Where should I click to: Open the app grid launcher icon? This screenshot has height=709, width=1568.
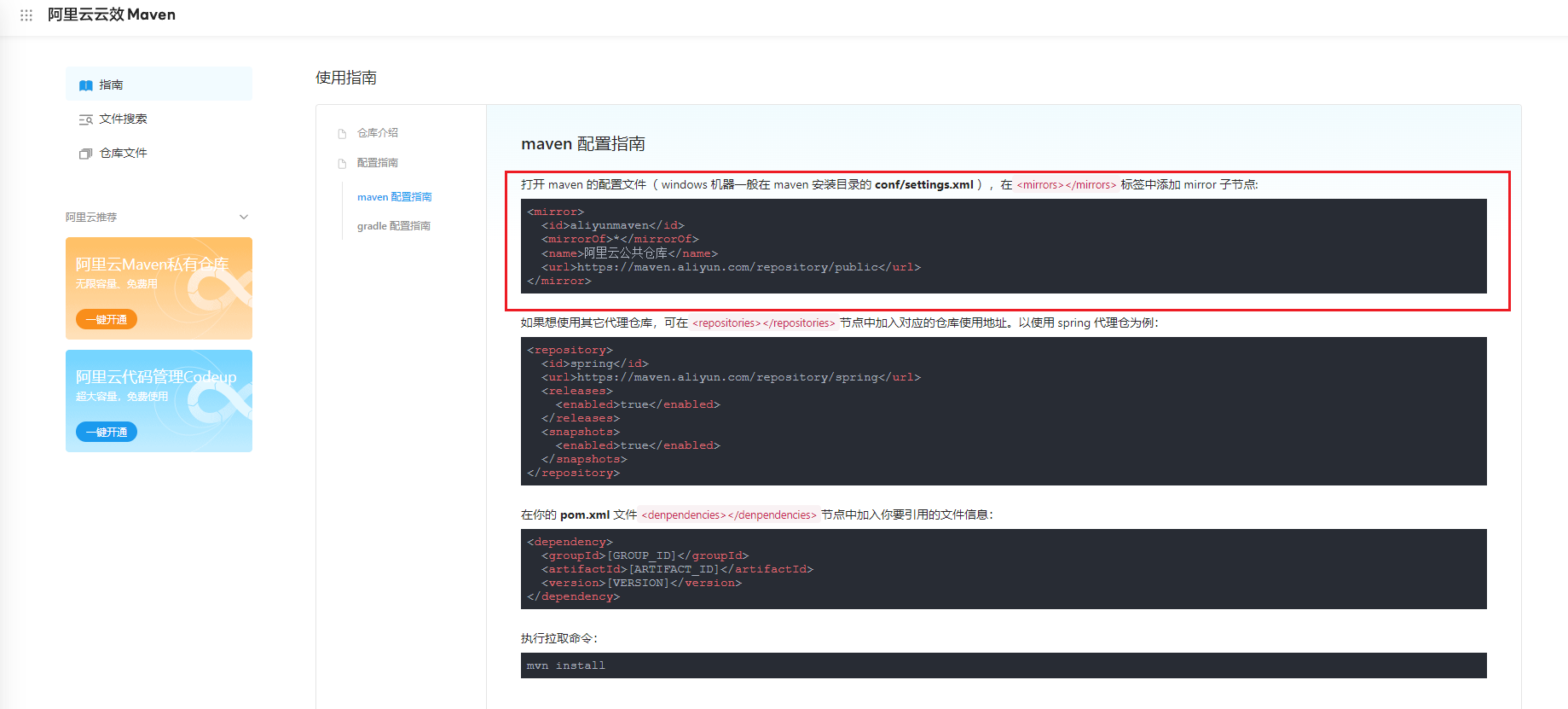[x=26, y=15]
